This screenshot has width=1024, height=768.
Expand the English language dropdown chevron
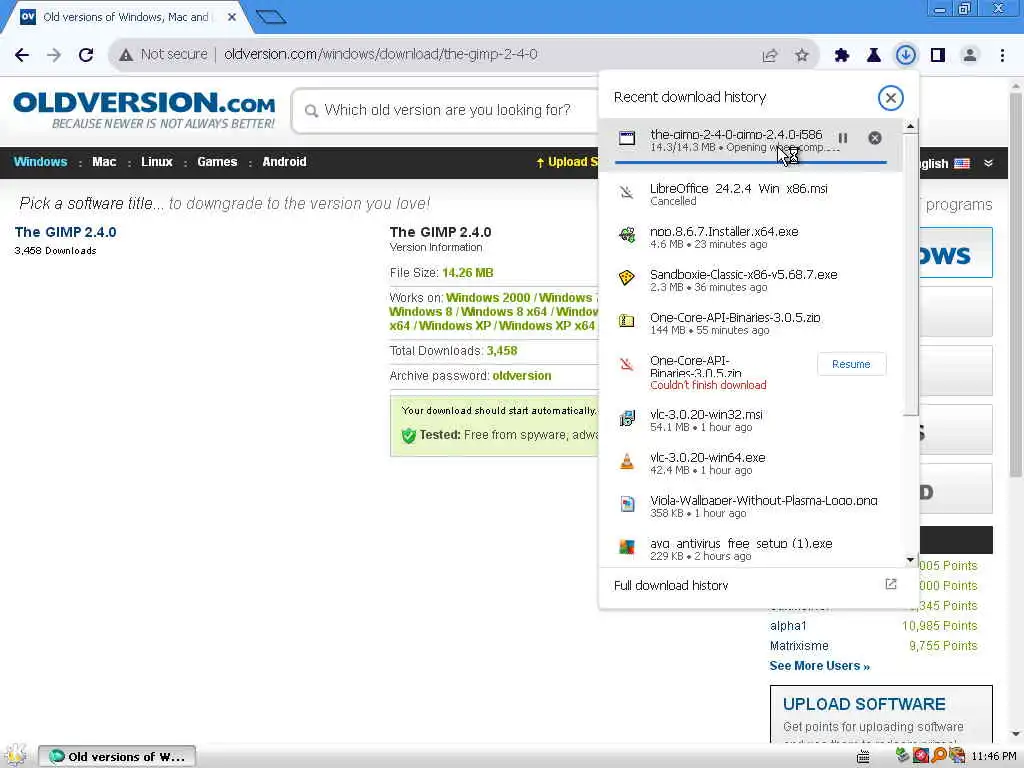(988, 163)
